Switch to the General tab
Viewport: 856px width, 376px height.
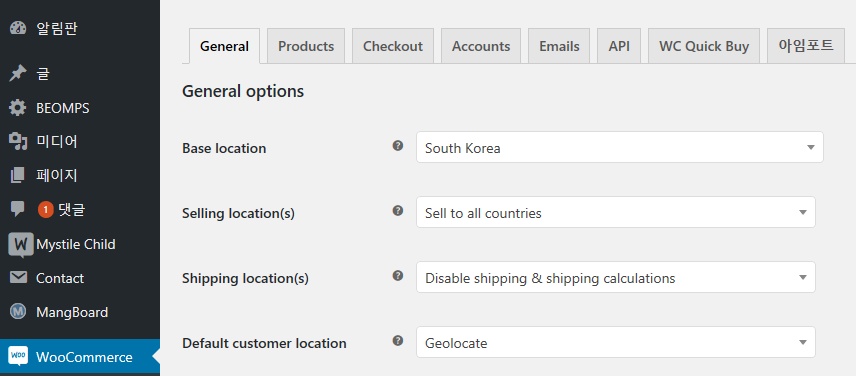[x=224, y=46]
